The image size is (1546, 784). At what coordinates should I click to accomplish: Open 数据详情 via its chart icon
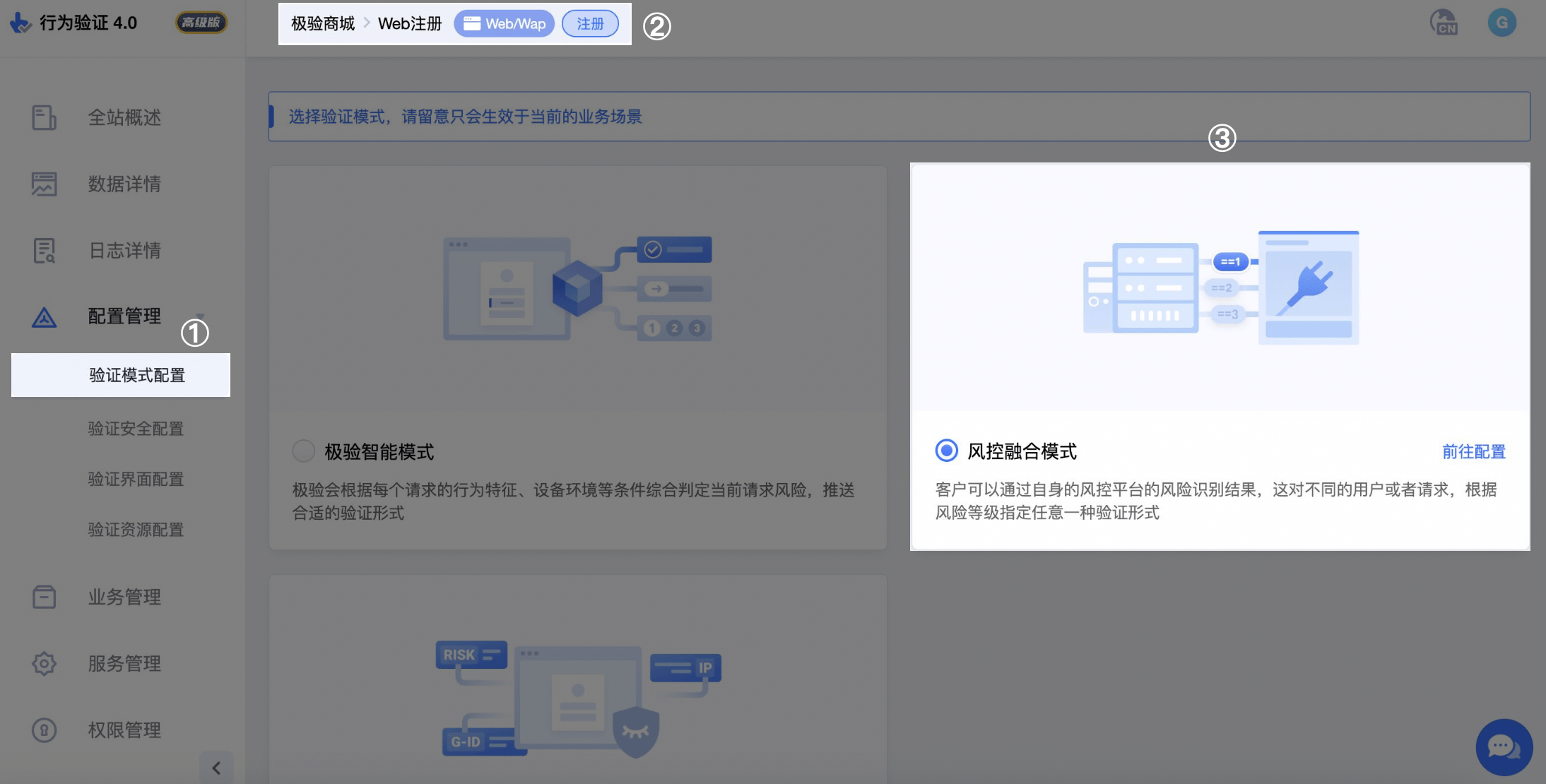[44, 184]
